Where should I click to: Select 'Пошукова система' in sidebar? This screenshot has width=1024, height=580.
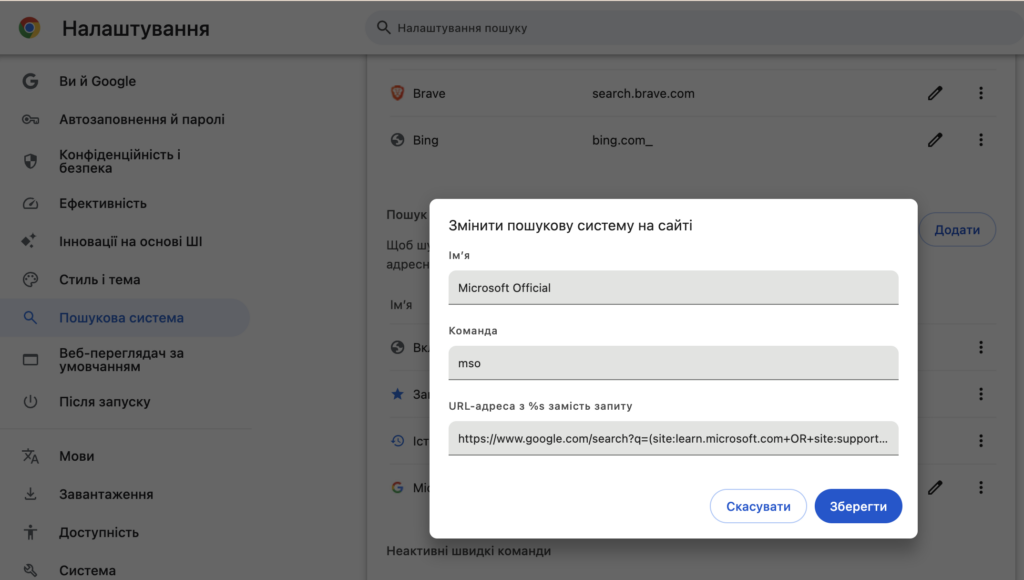[124, 317]
